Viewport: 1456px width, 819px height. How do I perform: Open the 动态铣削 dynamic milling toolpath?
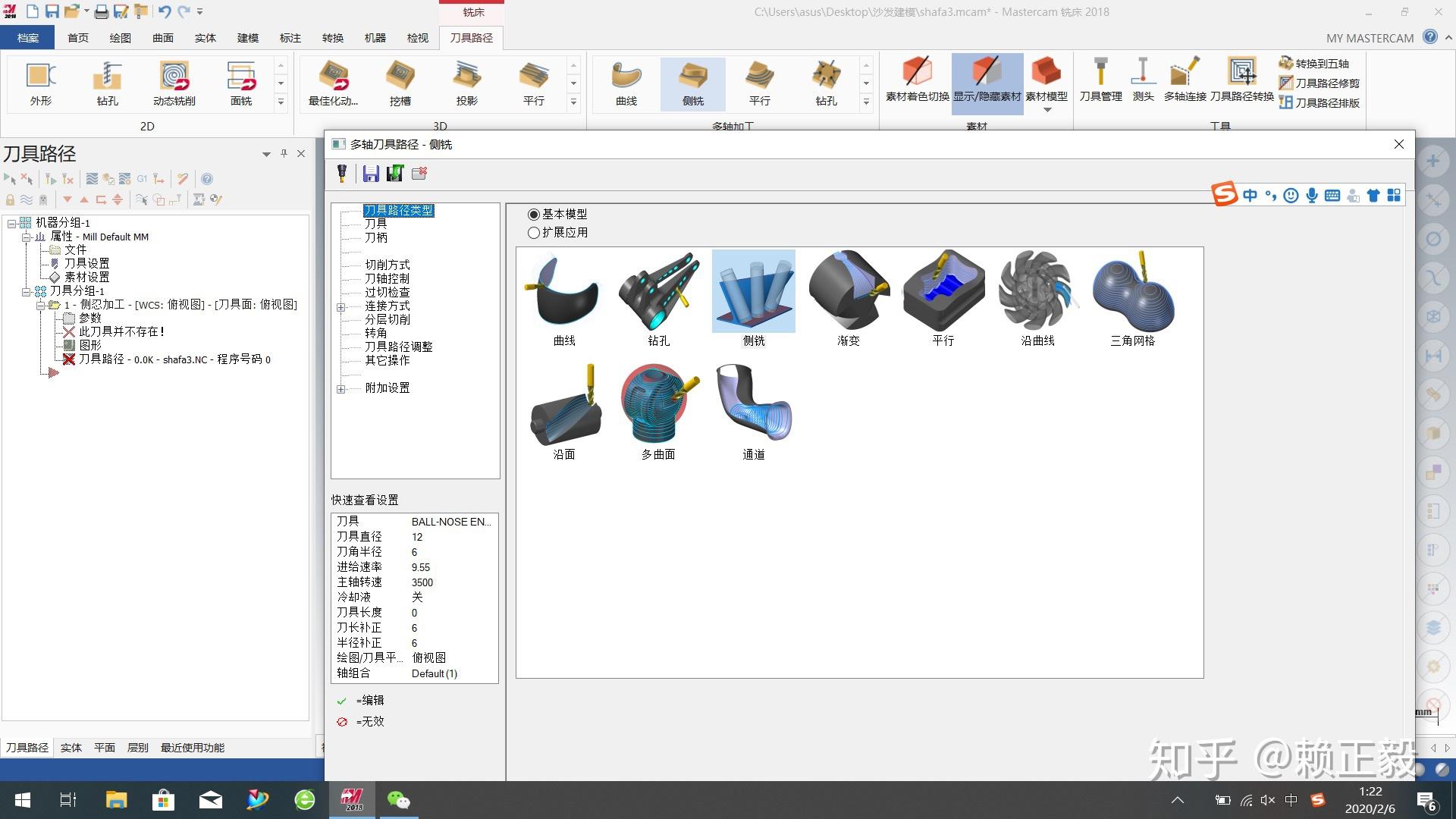174,82
